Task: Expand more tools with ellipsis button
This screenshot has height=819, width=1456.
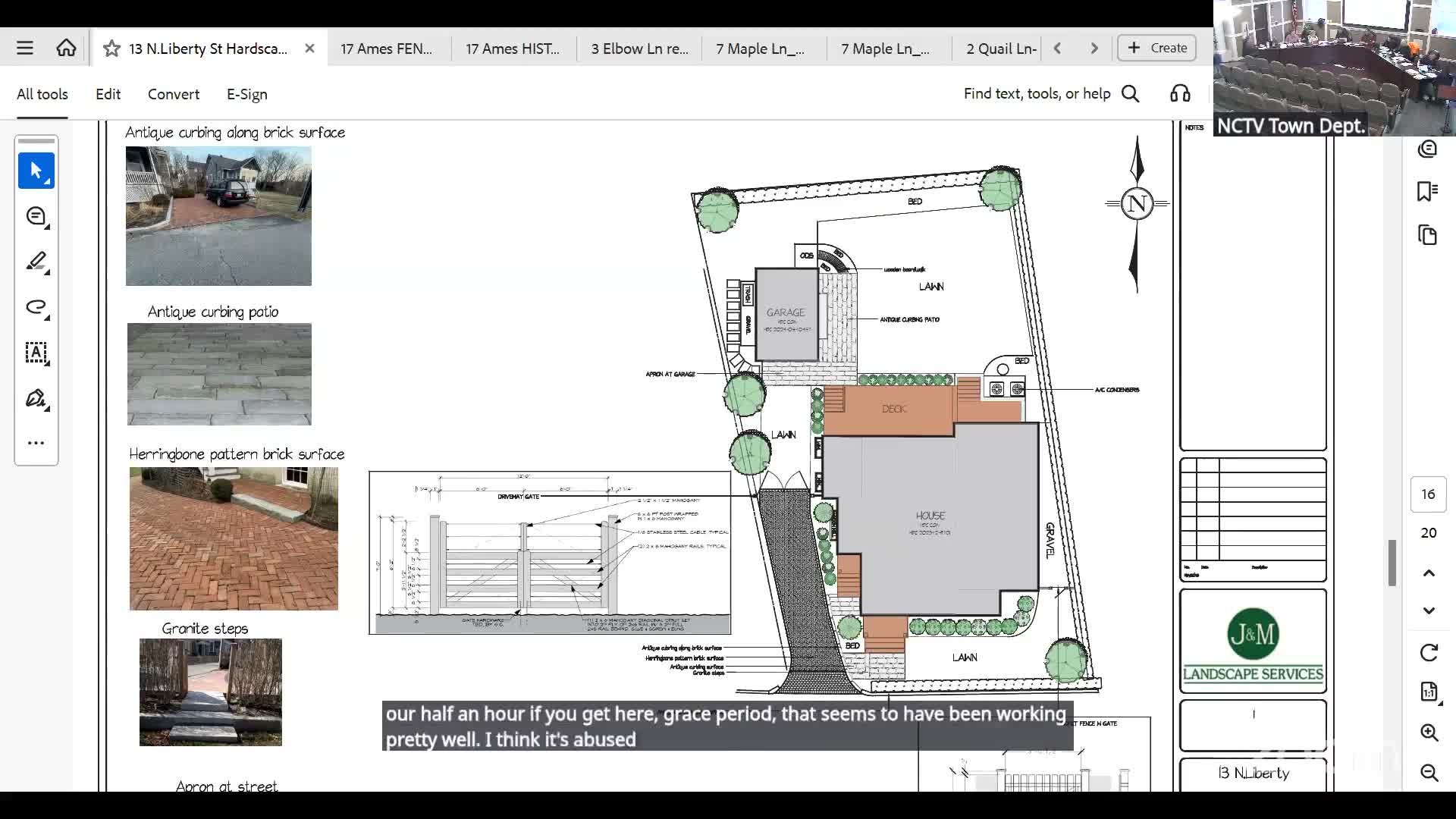Action: pyautogui.click(x=36, y=442)
